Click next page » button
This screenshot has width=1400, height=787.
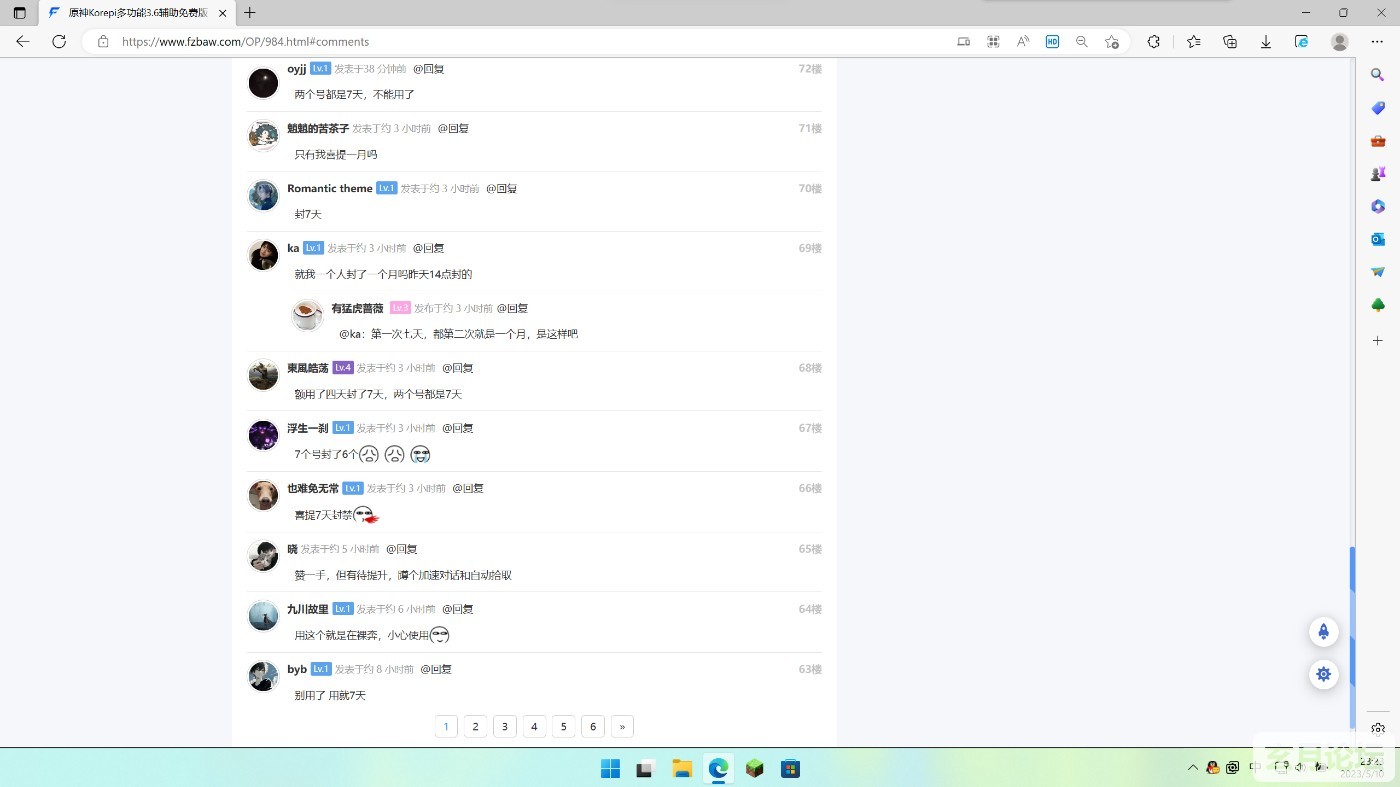point(622,727)
